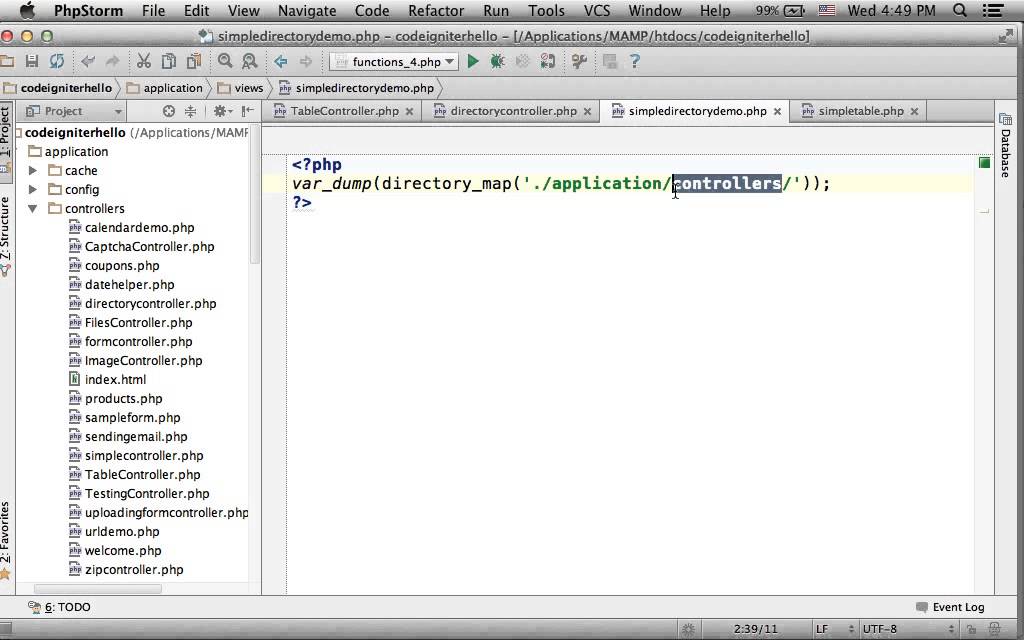Click the Undo arrow icon
This screenshot has width=1024, height=640.
(x=88, y=61)
